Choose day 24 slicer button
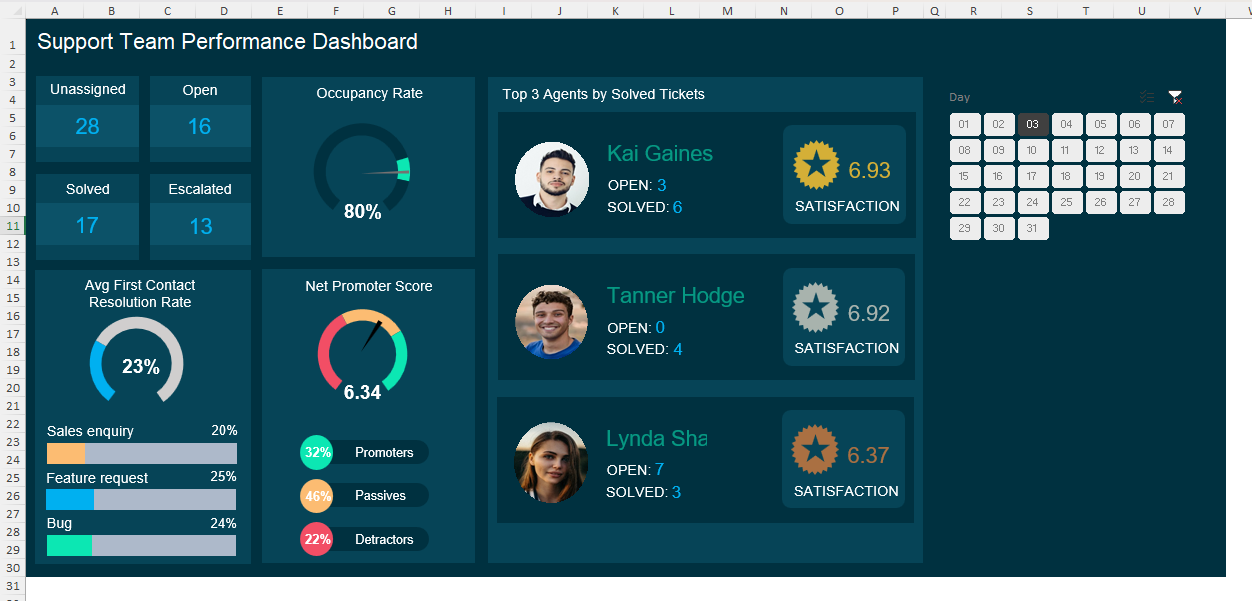This screenshot has width=1252, height=601. [x=1033, y=202]
